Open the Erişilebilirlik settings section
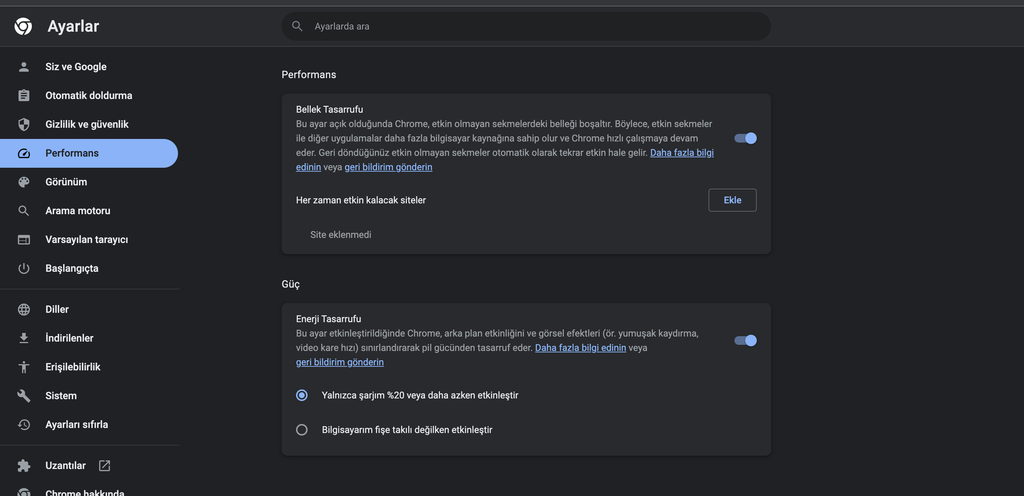Viewport: 1024px width, 496px height. (x=73, y=367)
